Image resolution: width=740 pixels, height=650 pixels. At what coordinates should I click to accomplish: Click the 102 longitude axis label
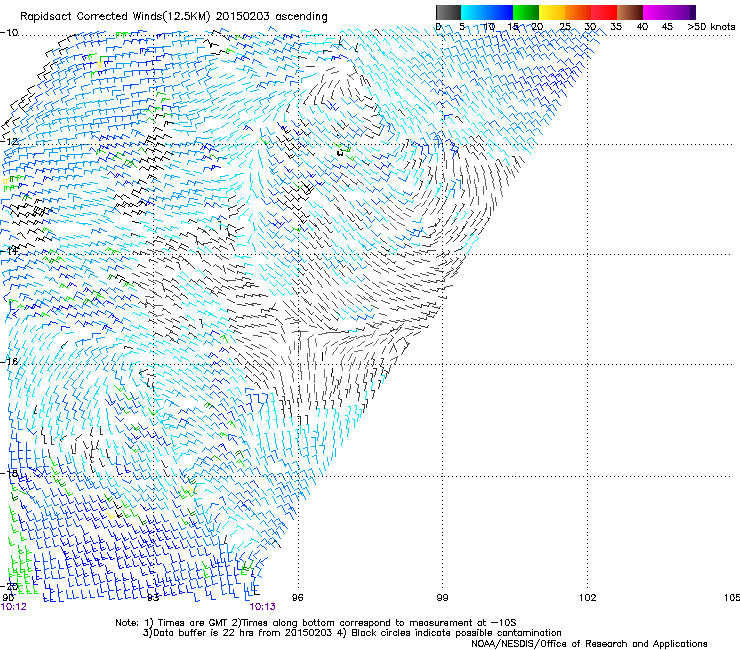point(588,598)
